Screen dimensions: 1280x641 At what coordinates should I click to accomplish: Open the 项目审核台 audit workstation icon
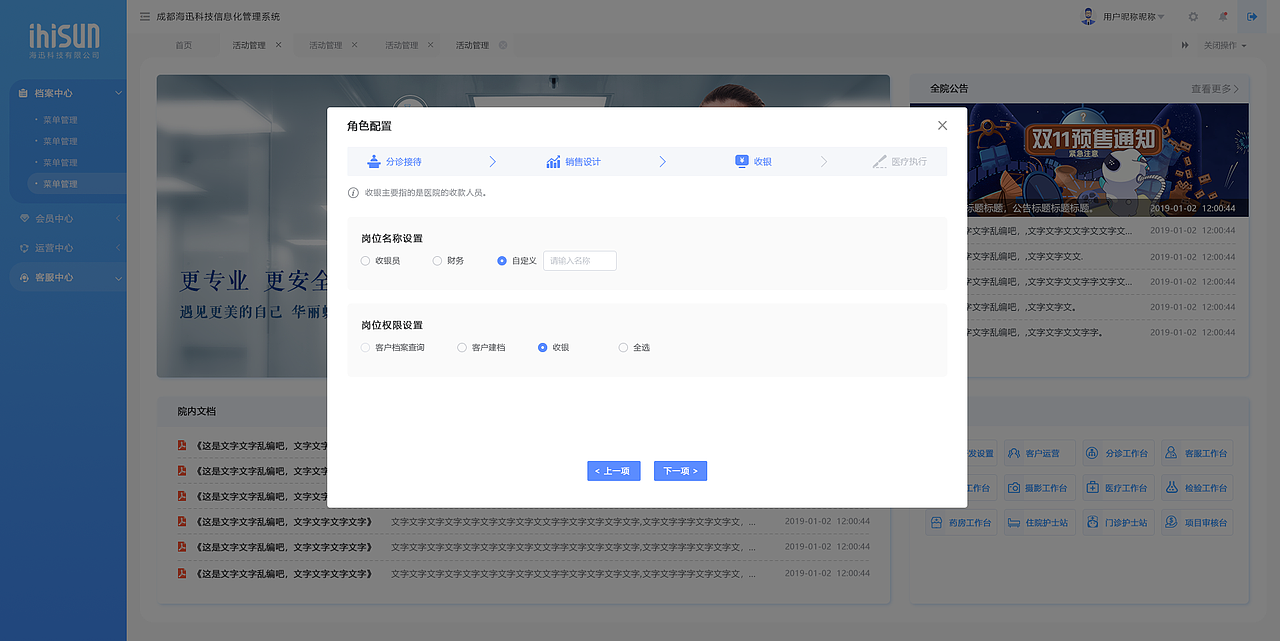click(x=1197, y=522)
